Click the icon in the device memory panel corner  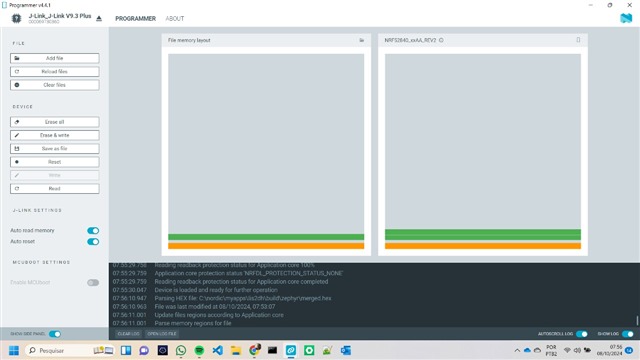[578, 40]
